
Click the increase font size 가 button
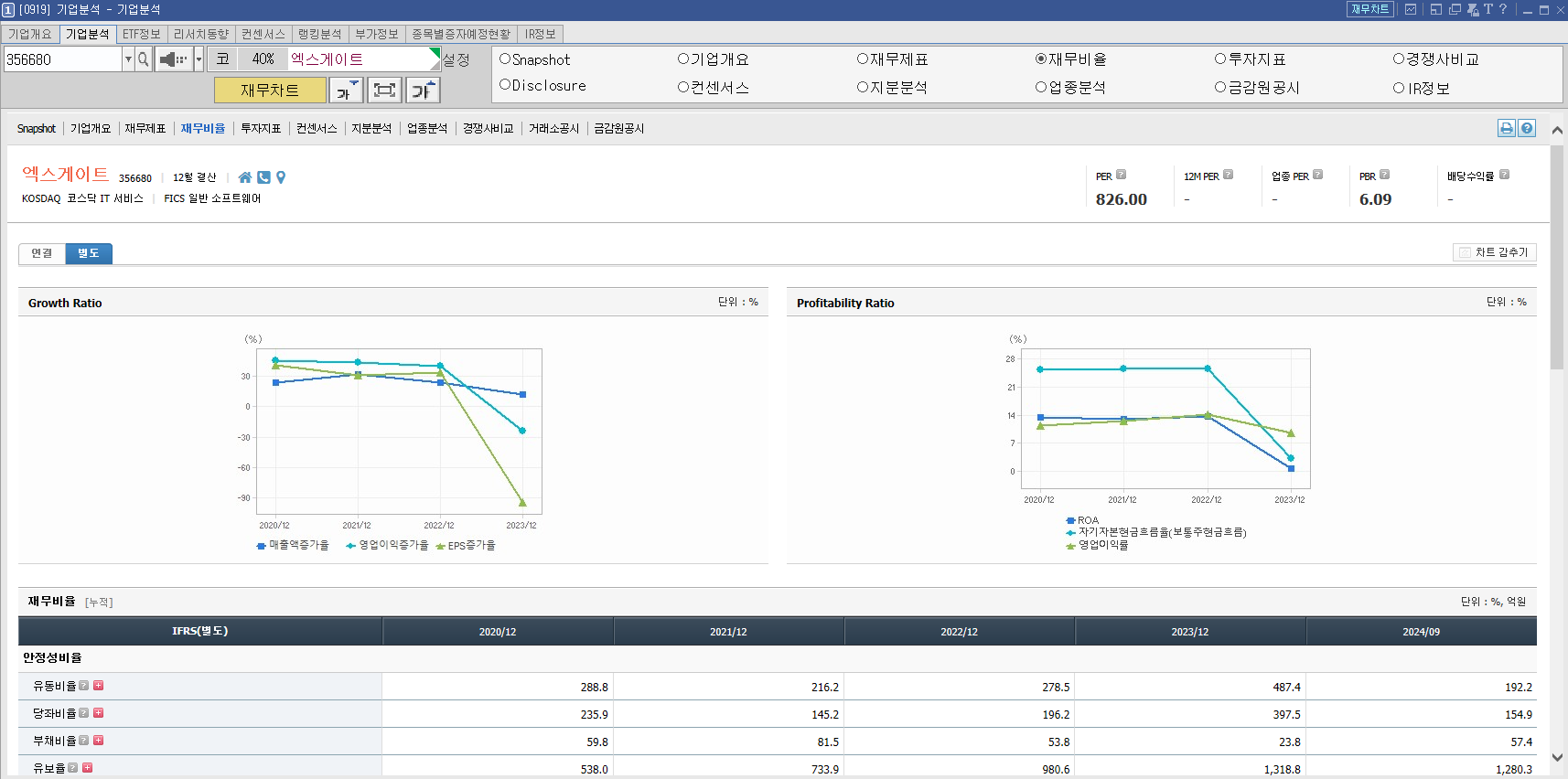424,90
